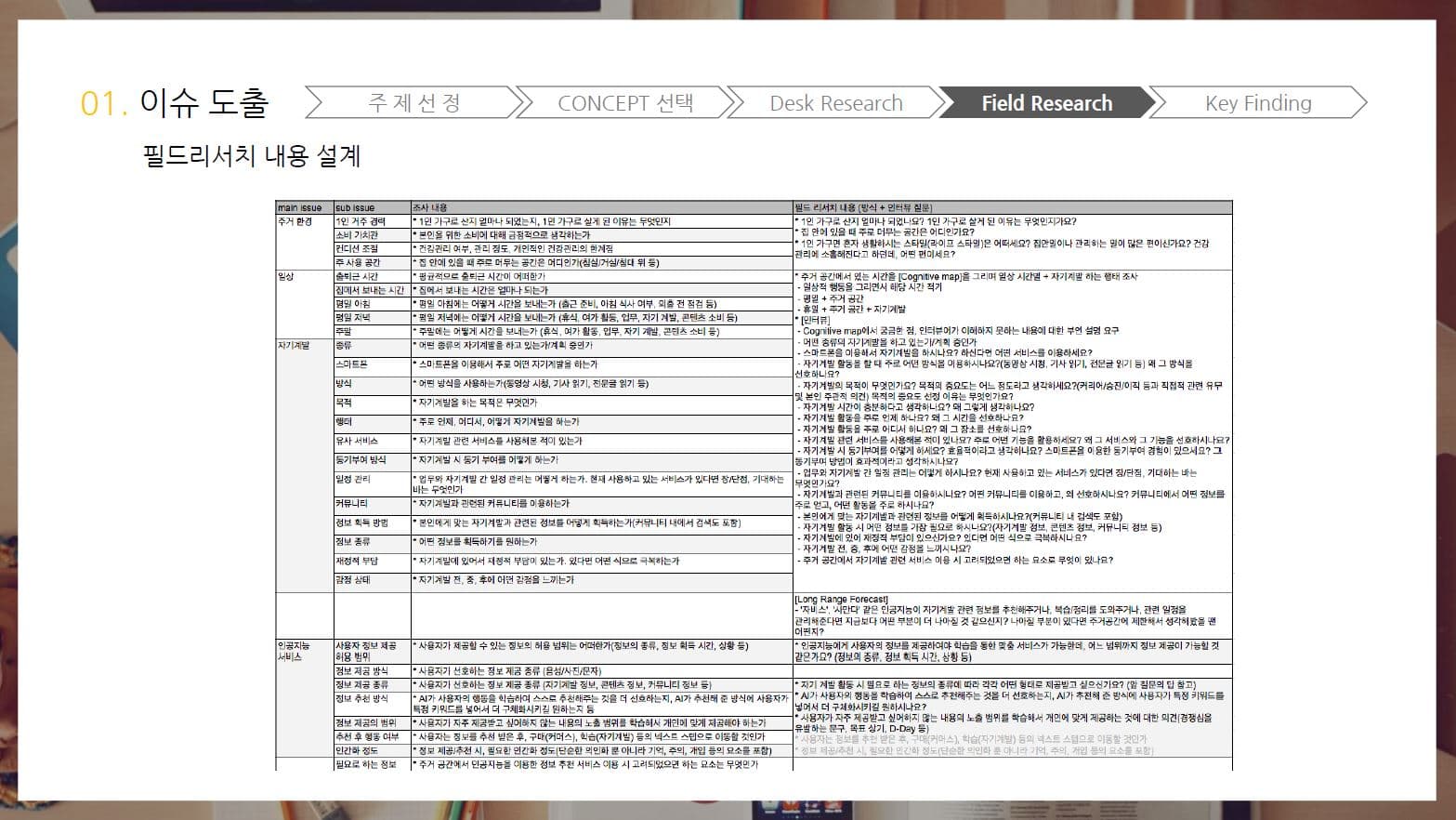Image resolution: width=1456 pixels, height=820 pixels.
Task: Click the '01. 이슈 도출' slide title
Action: coord(175,102)
